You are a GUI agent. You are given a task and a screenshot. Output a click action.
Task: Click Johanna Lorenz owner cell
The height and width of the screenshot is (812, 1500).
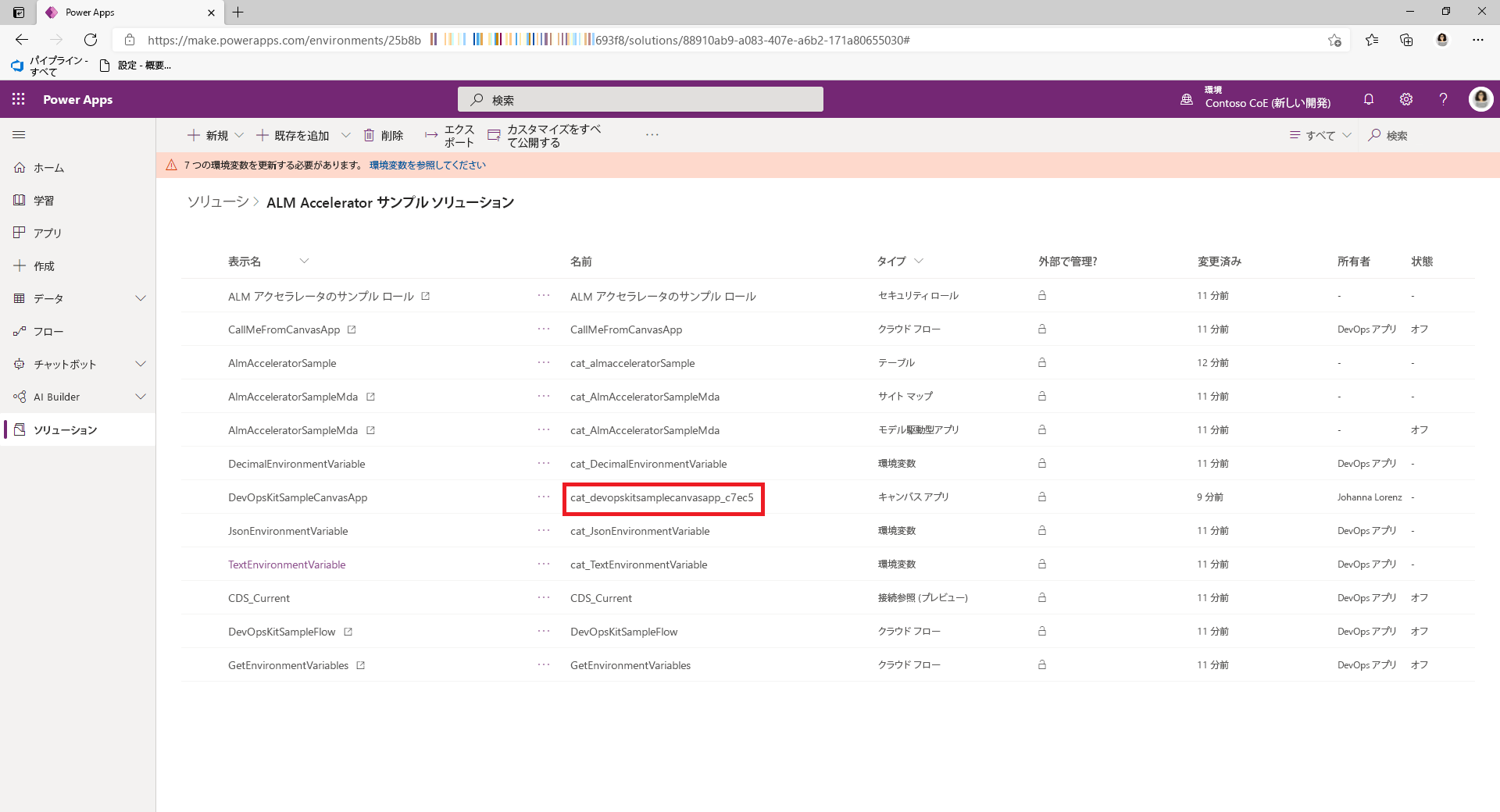point(1370,497)
